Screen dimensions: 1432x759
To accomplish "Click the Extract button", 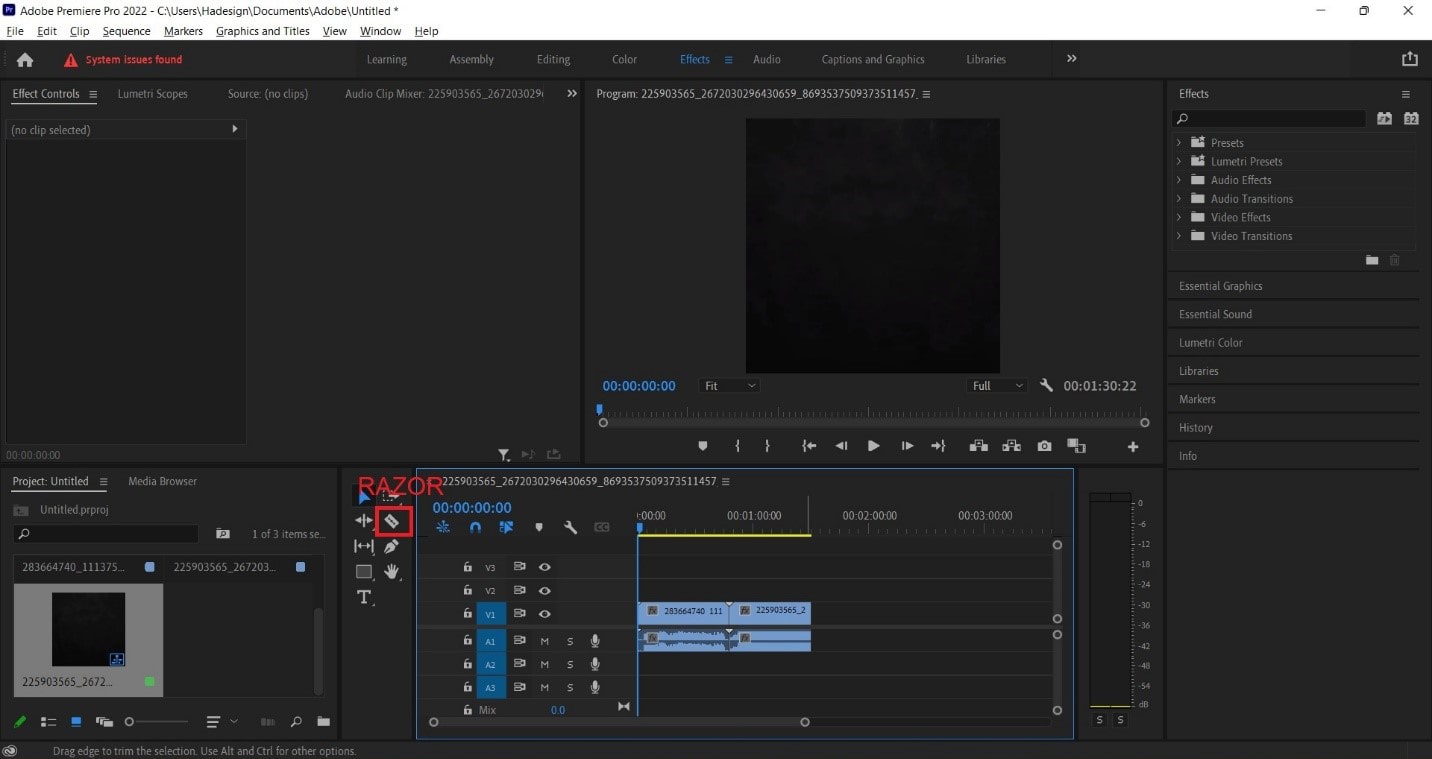I will pyautogui.click(x=1011, y=446).
